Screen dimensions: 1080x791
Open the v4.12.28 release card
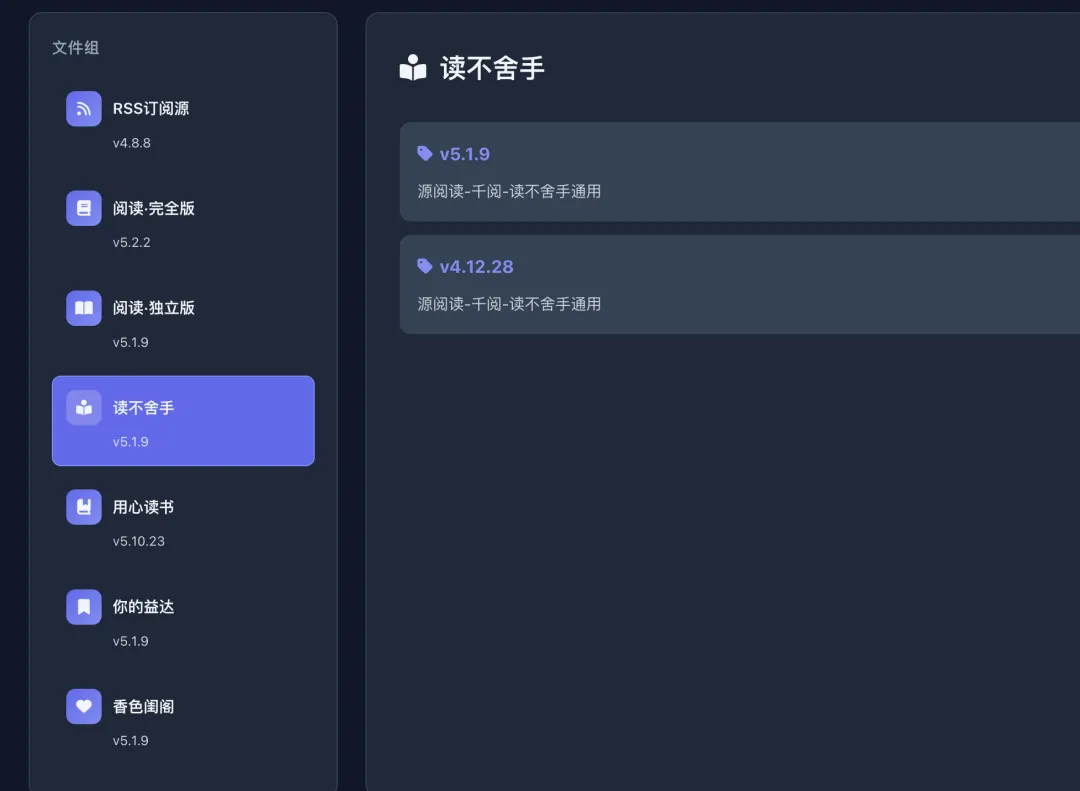(x=740, y=284)
